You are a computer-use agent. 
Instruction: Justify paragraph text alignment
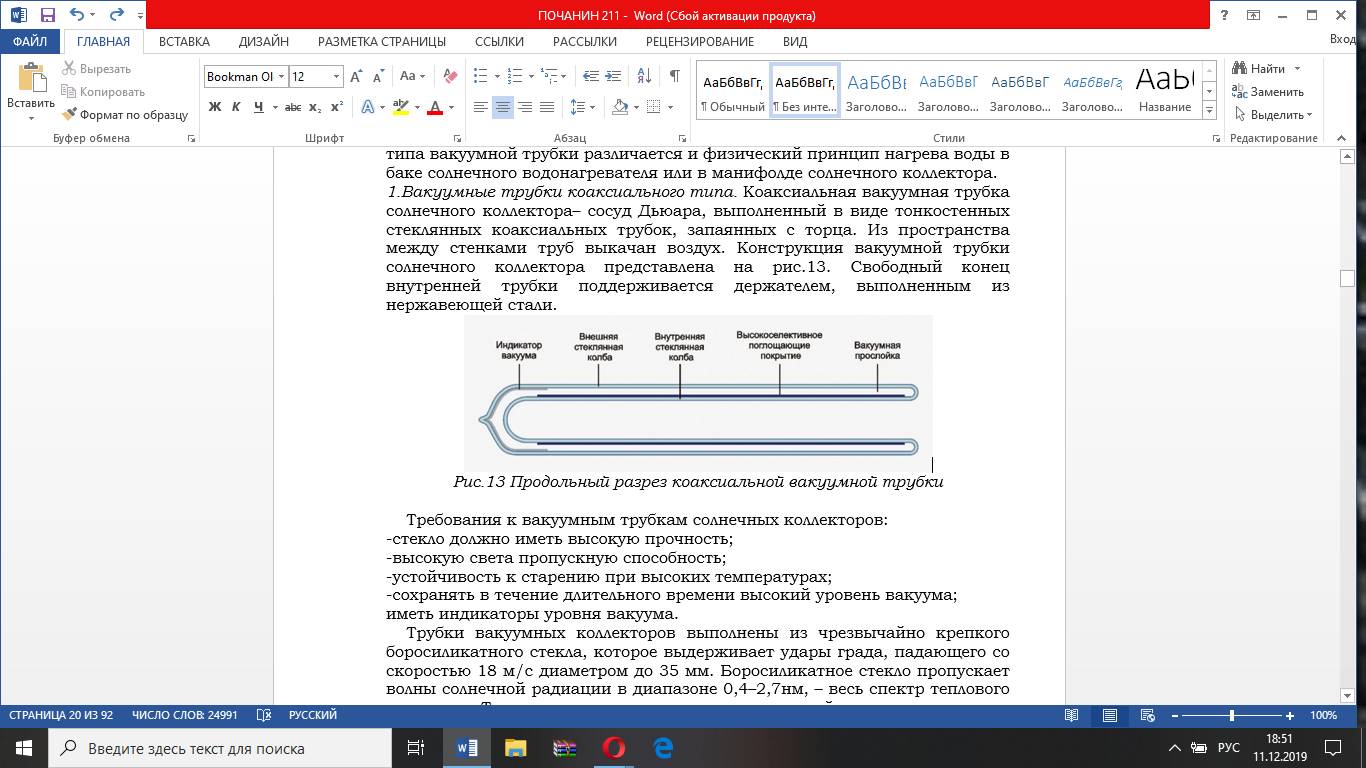coord(547,107)
